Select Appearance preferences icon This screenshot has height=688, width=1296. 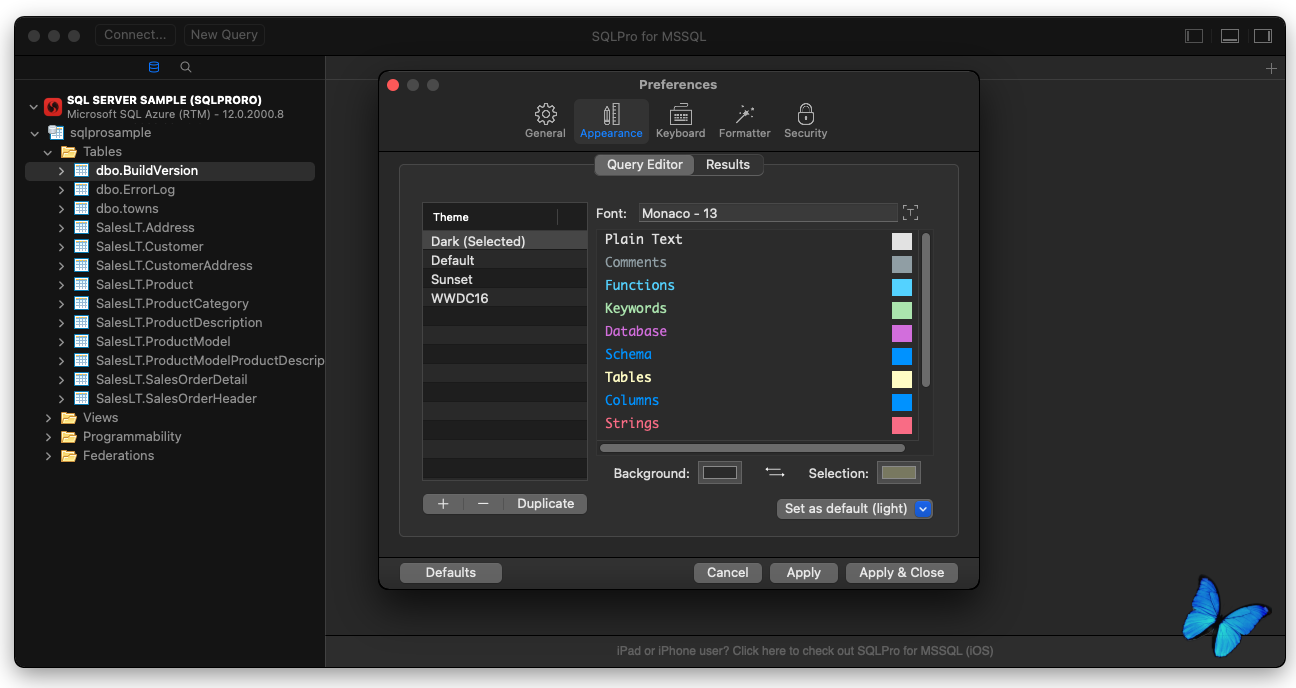point(611,114)
